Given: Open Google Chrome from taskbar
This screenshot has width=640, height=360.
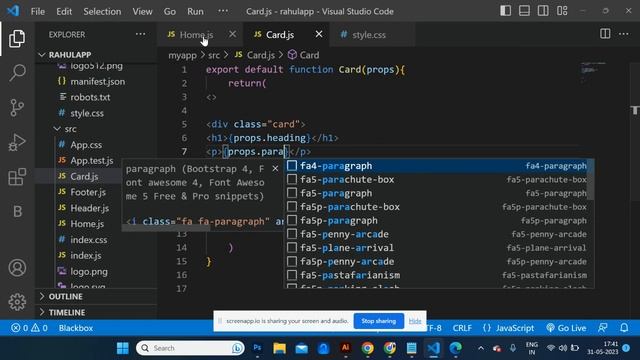Looking at the screenshot, I should pyautogui.click(x=367, y=348).
